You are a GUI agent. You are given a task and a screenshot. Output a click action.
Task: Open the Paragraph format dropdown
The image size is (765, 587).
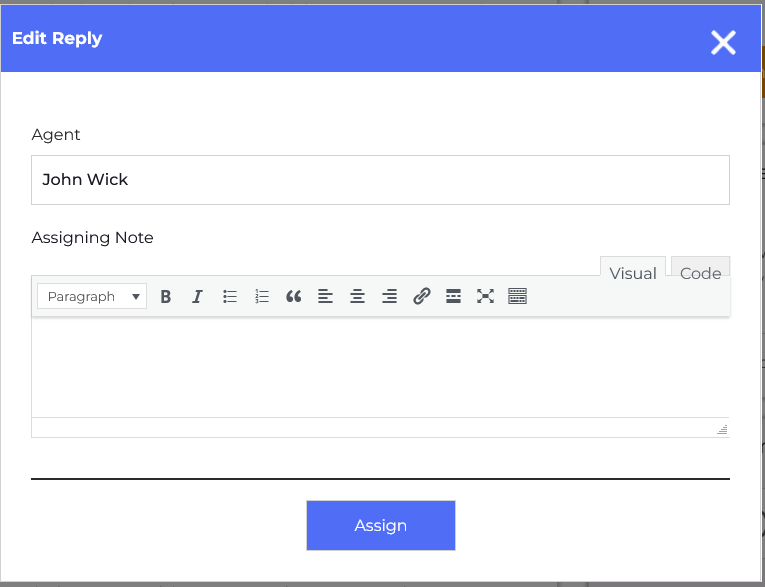pos(92,296)
